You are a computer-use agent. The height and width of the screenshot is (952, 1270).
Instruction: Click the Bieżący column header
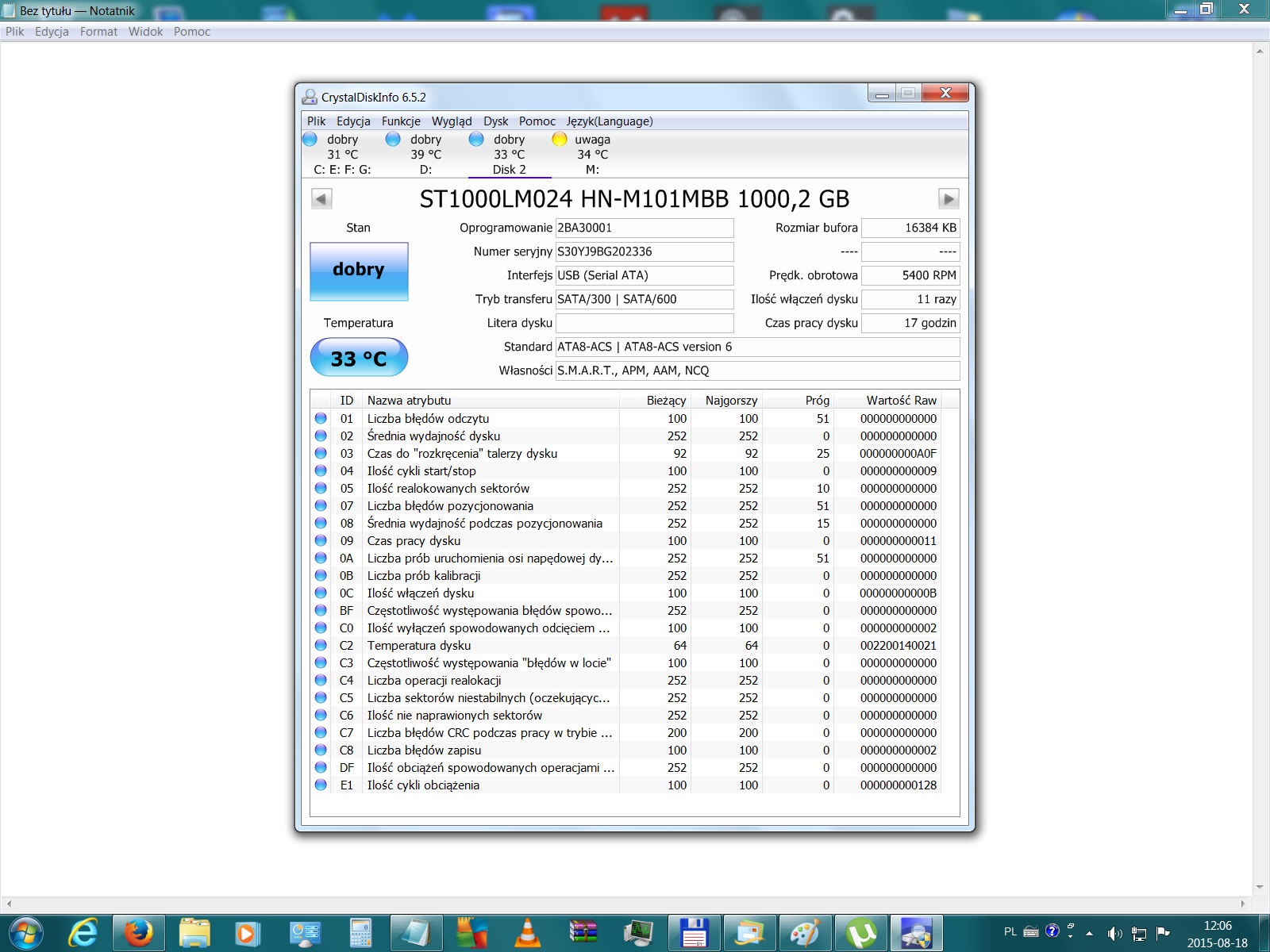655,400
